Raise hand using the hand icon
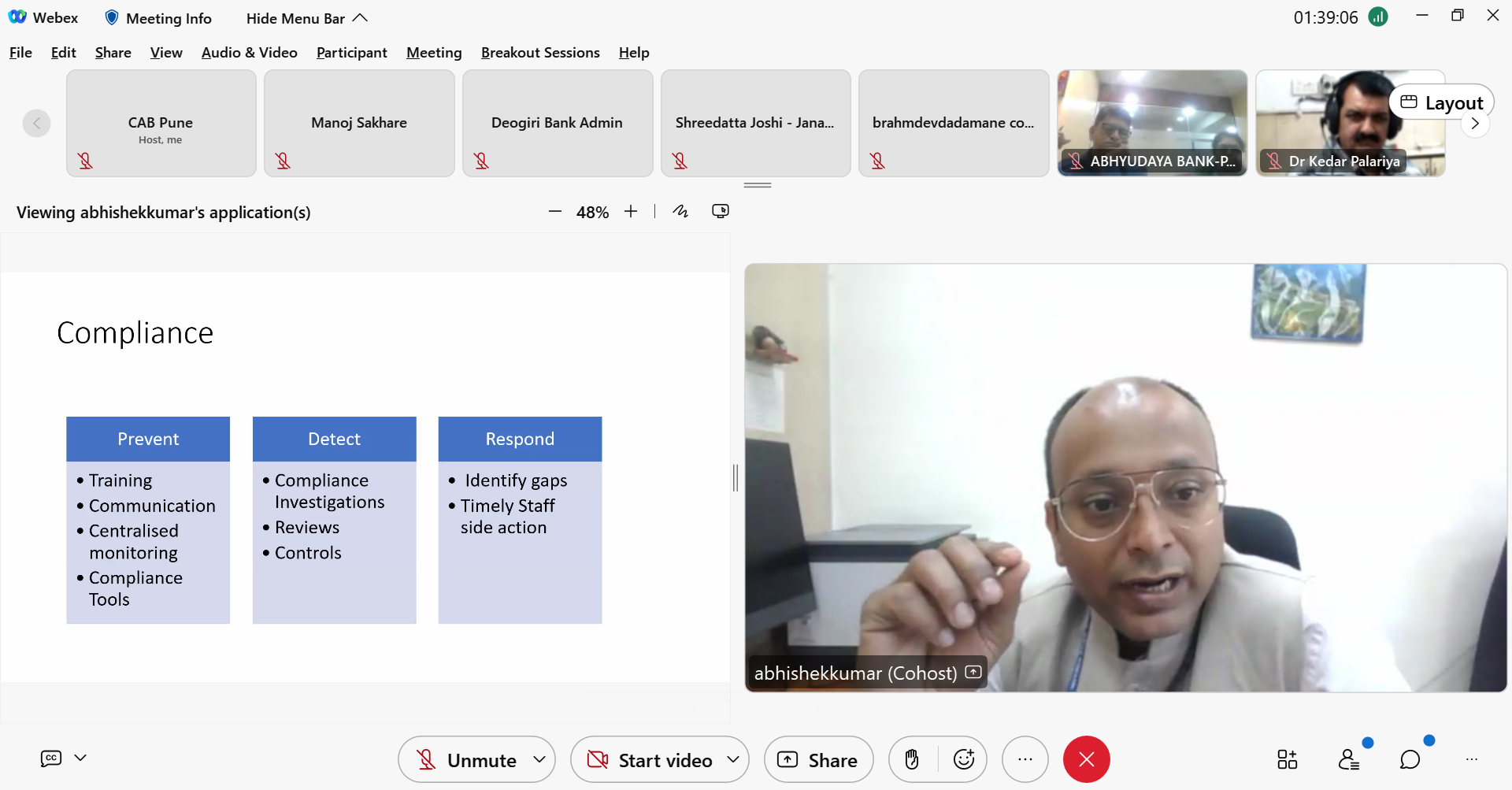Screen dimensions: 1512x790 click(x=912, y=759)
